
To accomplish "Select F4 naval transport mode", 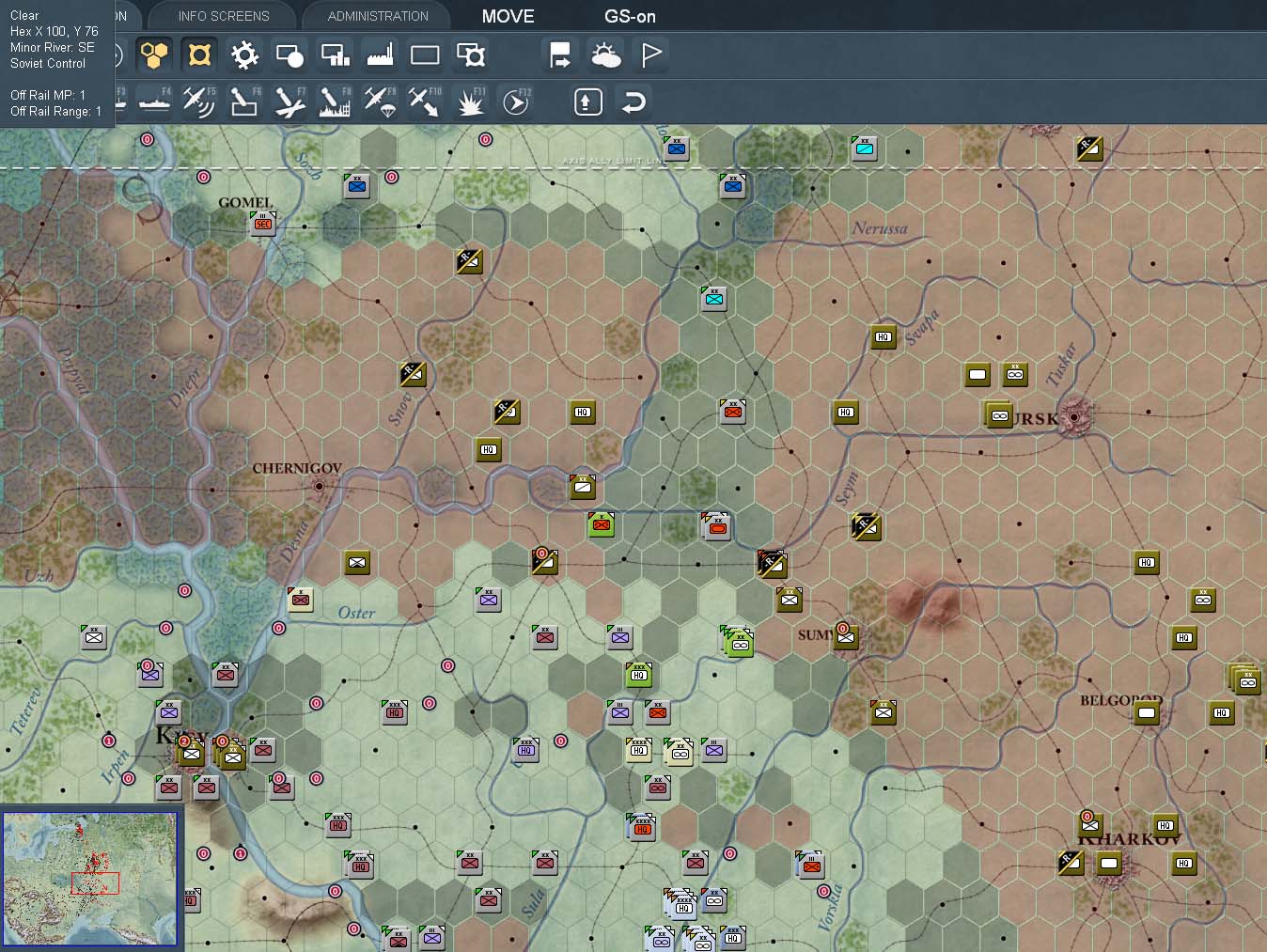I will click(154, 101).
